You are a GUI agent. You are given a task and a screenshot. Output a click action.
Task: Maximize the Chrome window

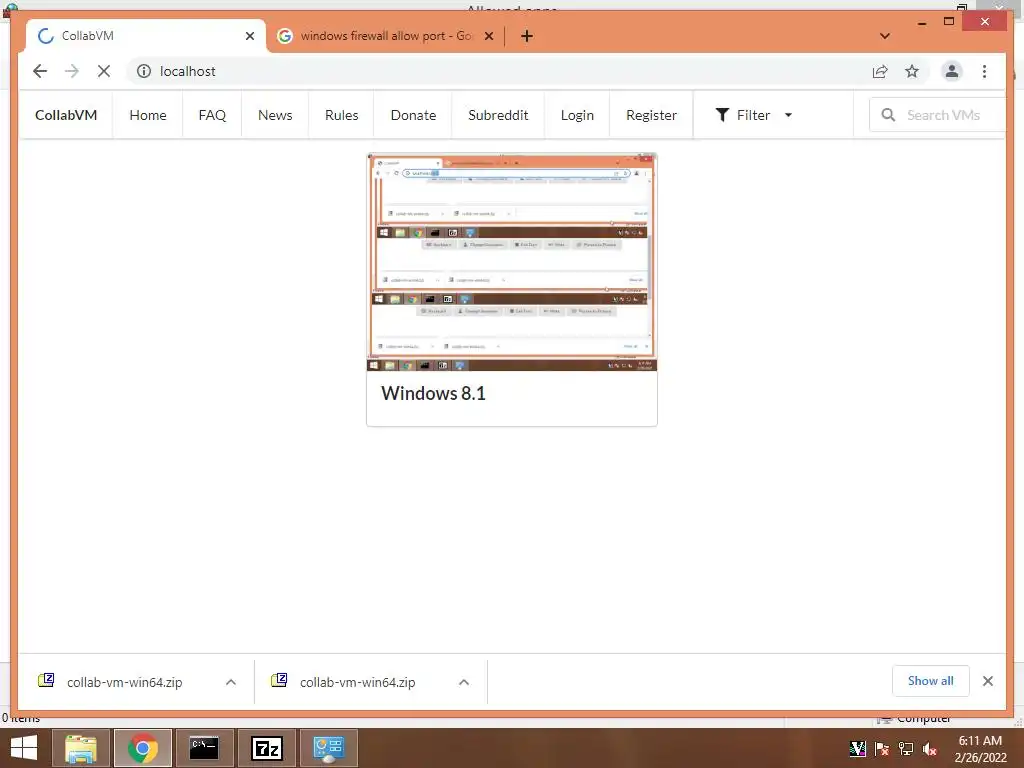949,22
